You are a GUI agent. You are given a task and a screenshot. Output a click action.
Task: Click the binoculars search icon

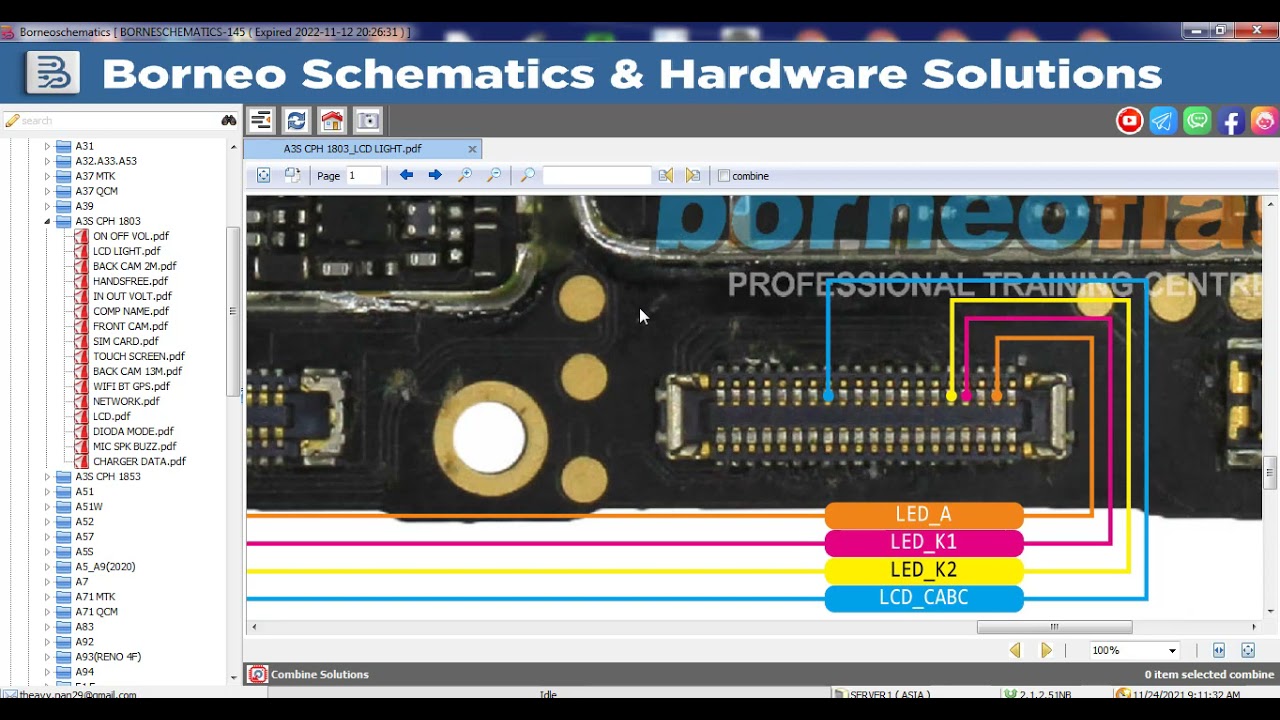click(x=229, y=120)
